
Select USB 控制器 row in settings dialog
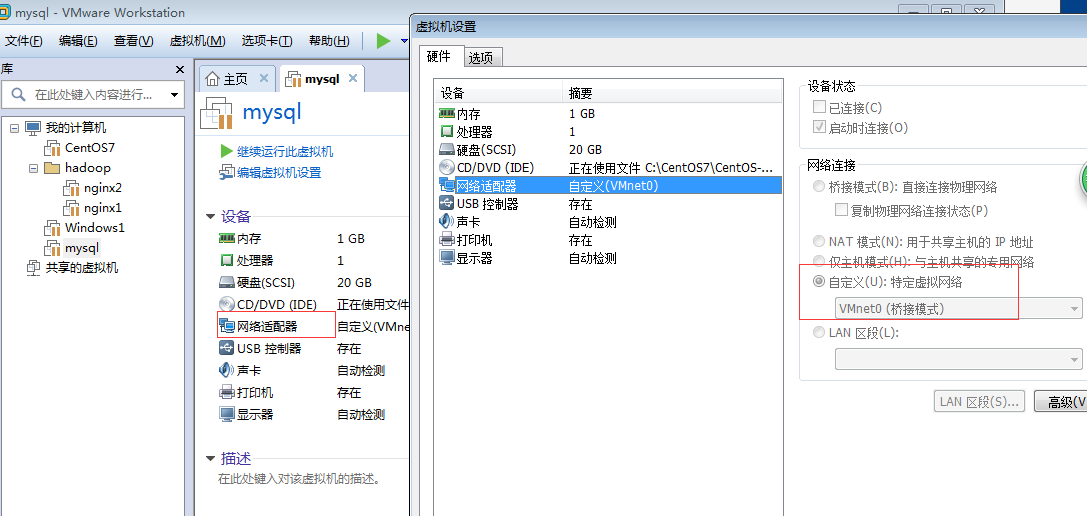609,204
